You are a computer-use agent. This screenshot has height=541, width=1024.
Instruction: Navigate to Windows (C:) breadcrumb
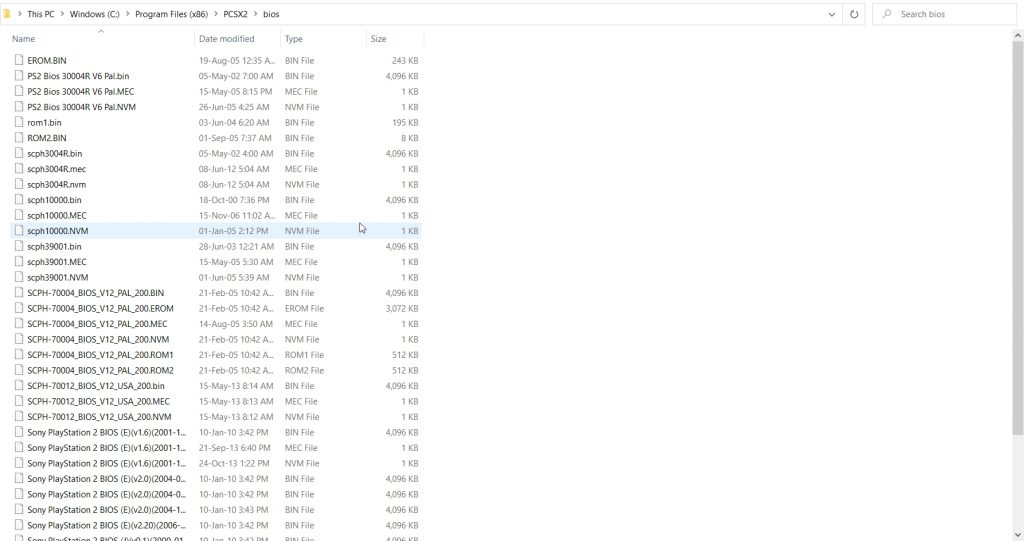click(x=94, y=14)
